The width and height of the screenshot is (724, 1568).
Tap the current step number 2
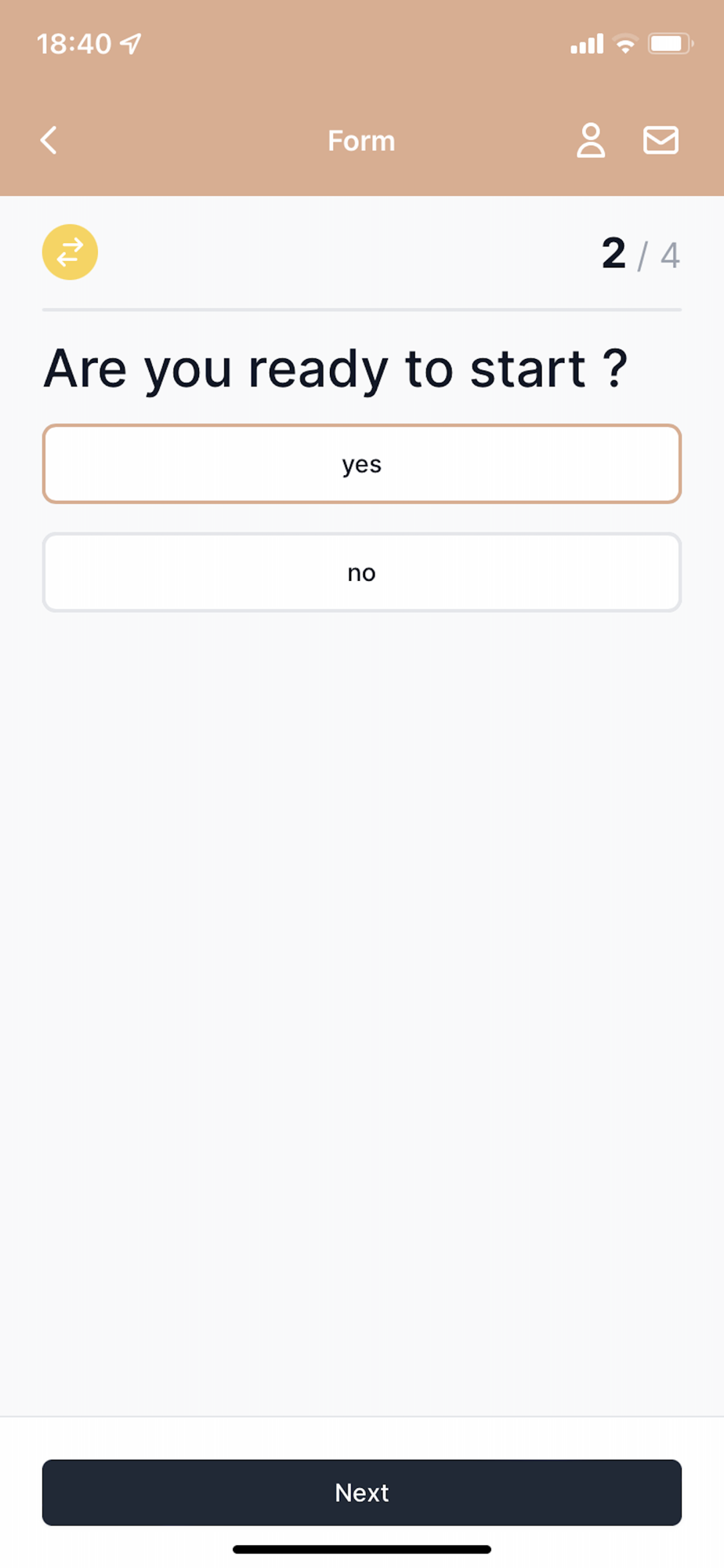(x=614, y=253)
